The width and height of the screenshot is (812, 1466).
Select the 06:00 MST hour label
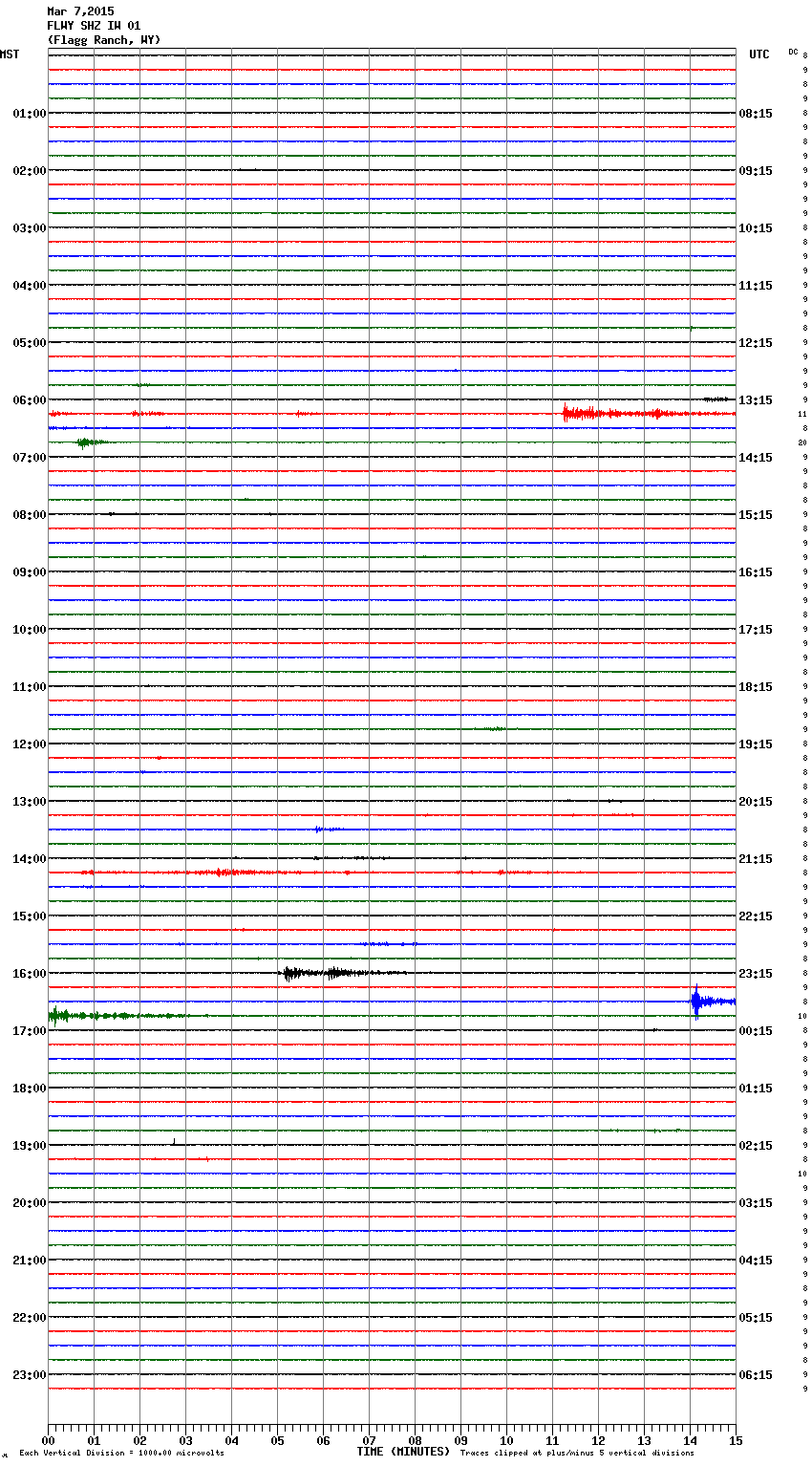point(30,400)
